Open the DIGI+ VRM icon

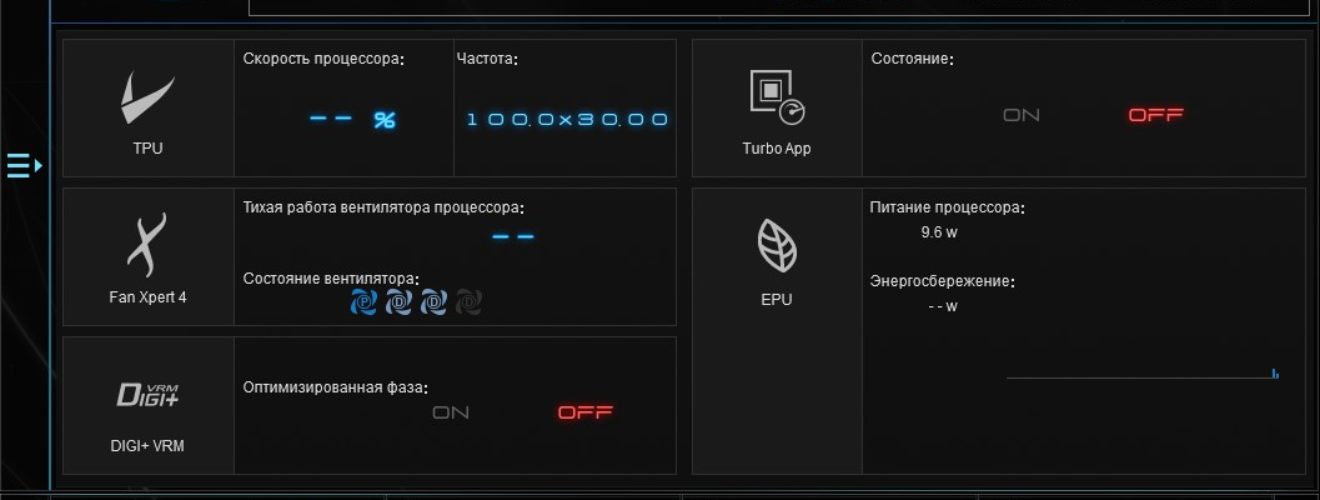[x=148, y=395]
